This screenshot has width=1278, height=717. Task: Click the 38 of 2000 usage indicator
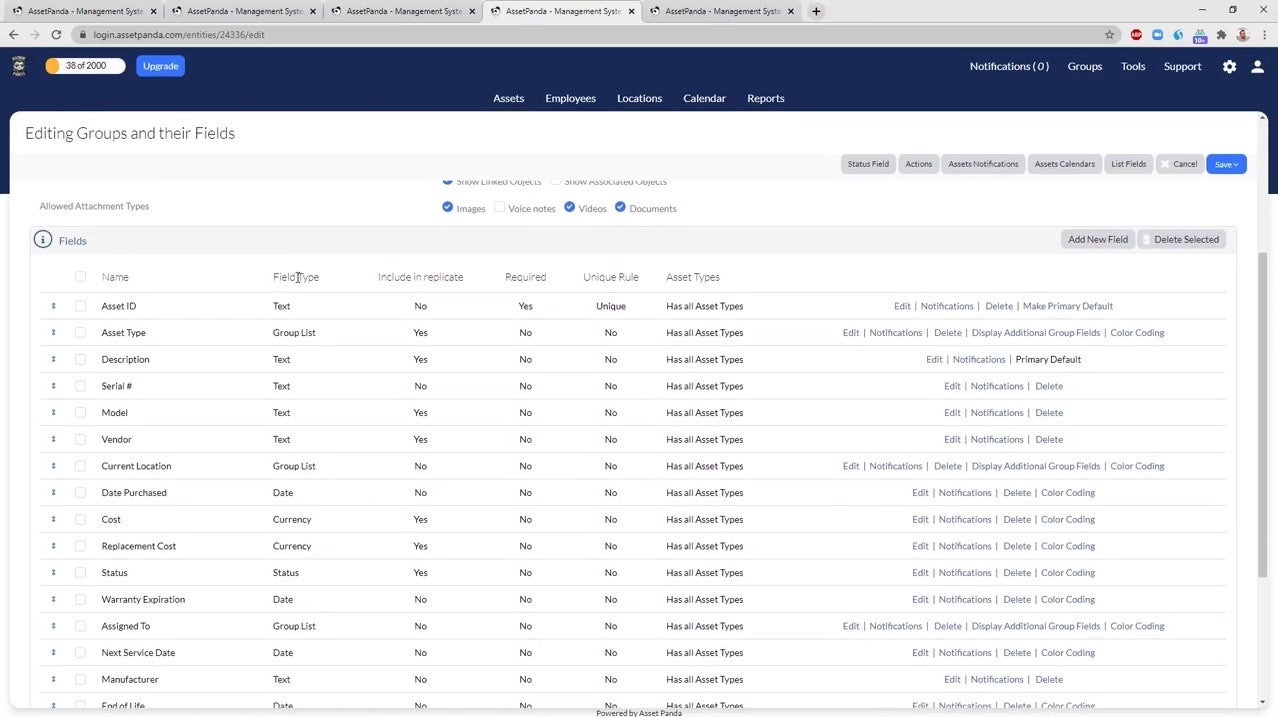pyautogui.click(x=85, y=66)
